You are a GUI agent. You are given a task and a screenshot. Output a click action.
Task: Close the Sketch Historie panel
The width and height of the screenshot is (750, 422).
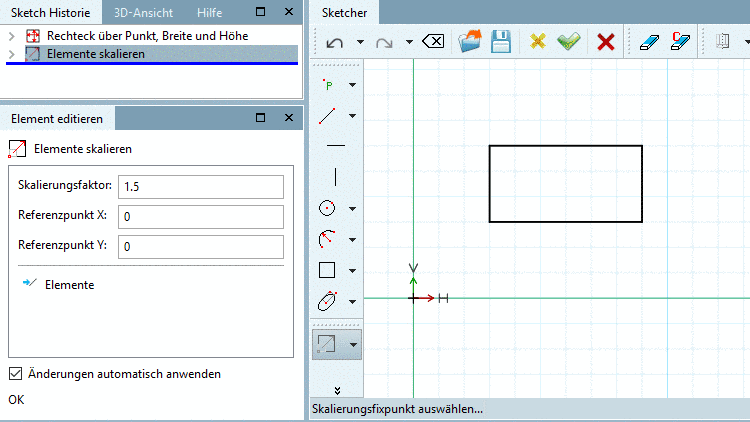tap(289, 11)
